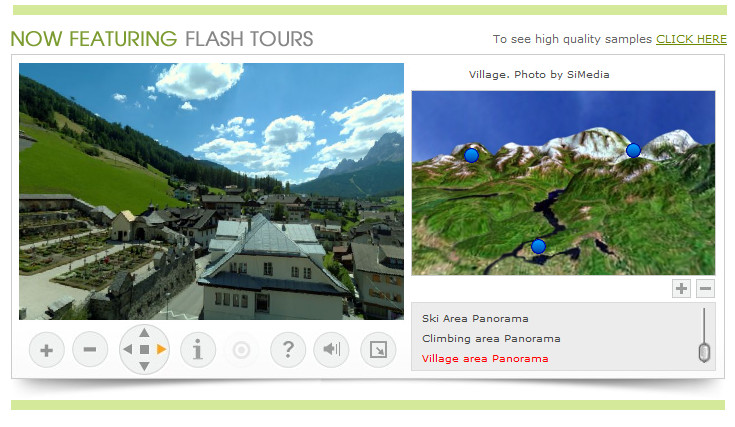
Task: Select Ski Area Panorama from the list
Action: pyautogui.click(x=475, y=319)
